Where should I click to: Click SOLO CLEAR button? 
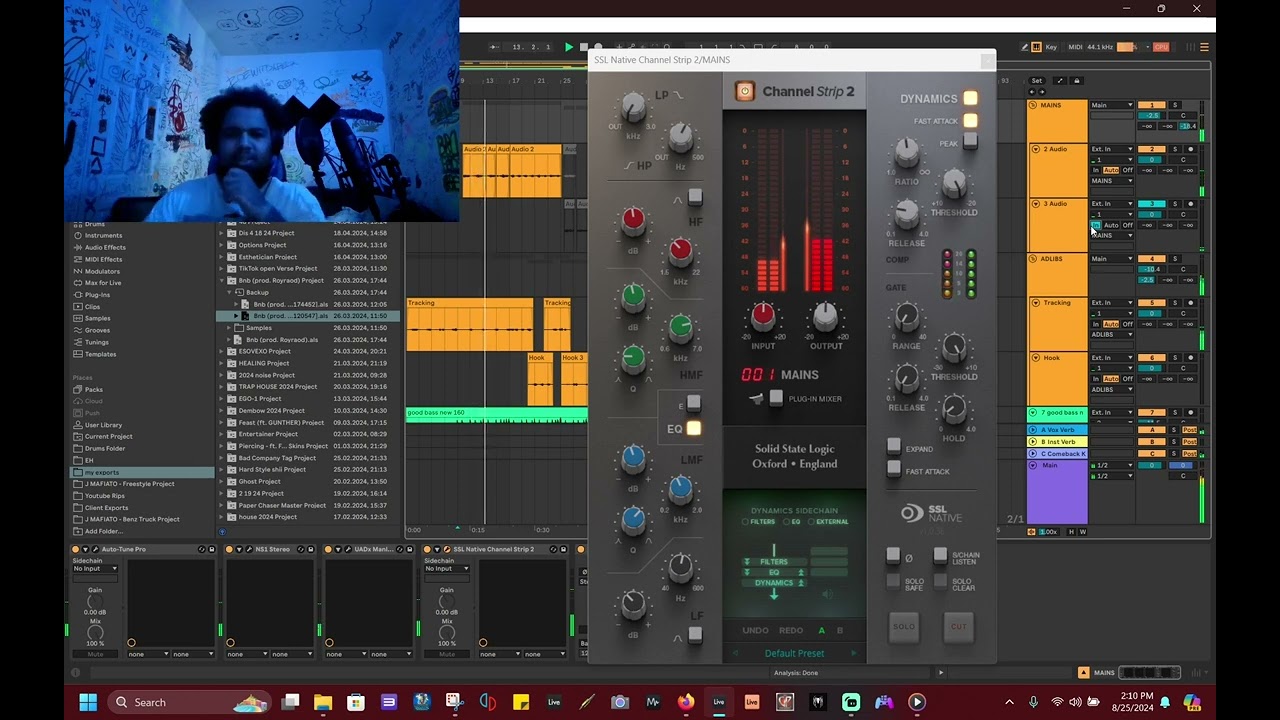pyautogui.click(x=939, y=581)
